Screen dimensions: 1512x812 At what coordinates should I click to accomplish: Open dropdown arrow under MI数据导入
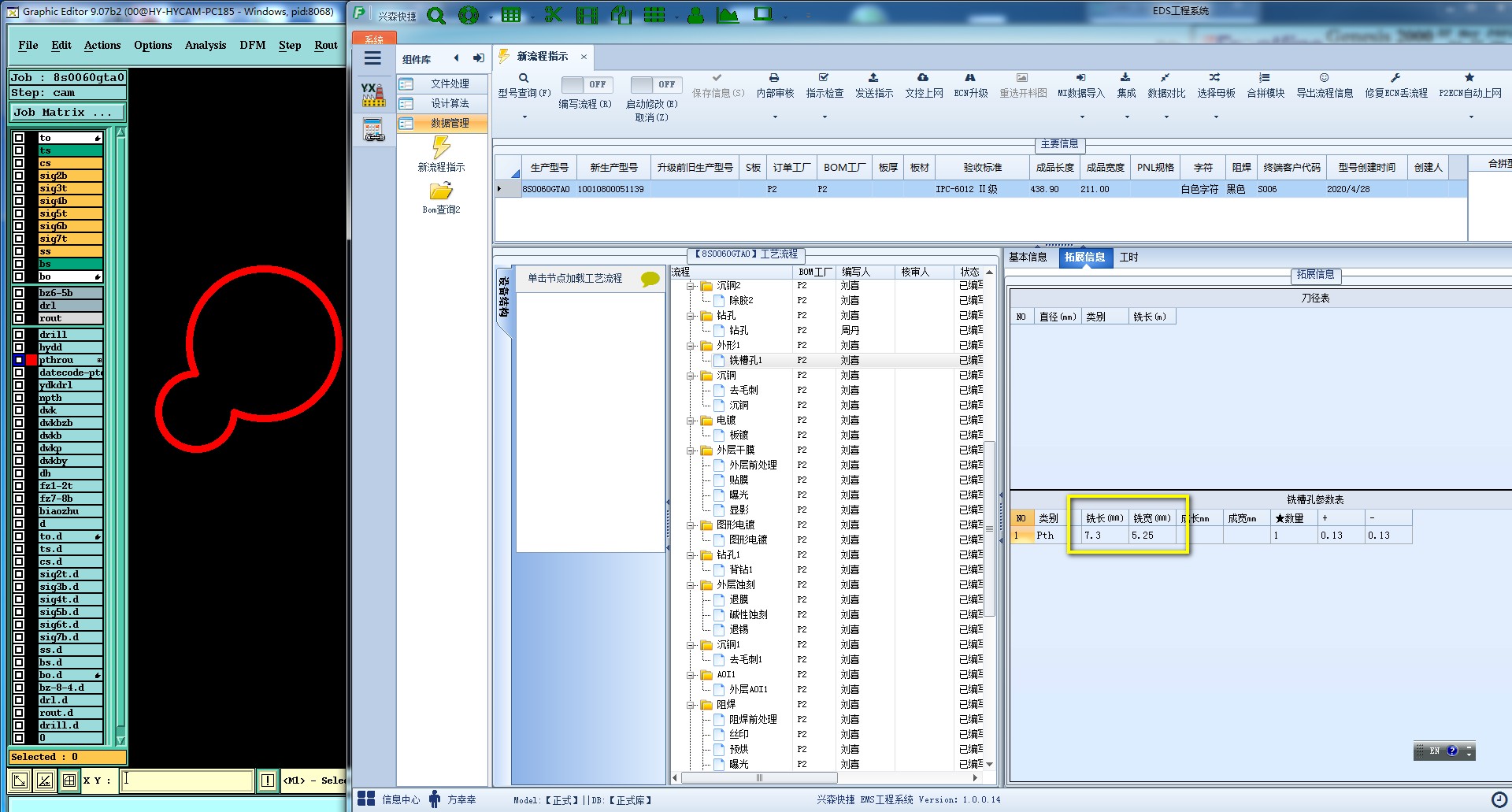[1081, 117]
